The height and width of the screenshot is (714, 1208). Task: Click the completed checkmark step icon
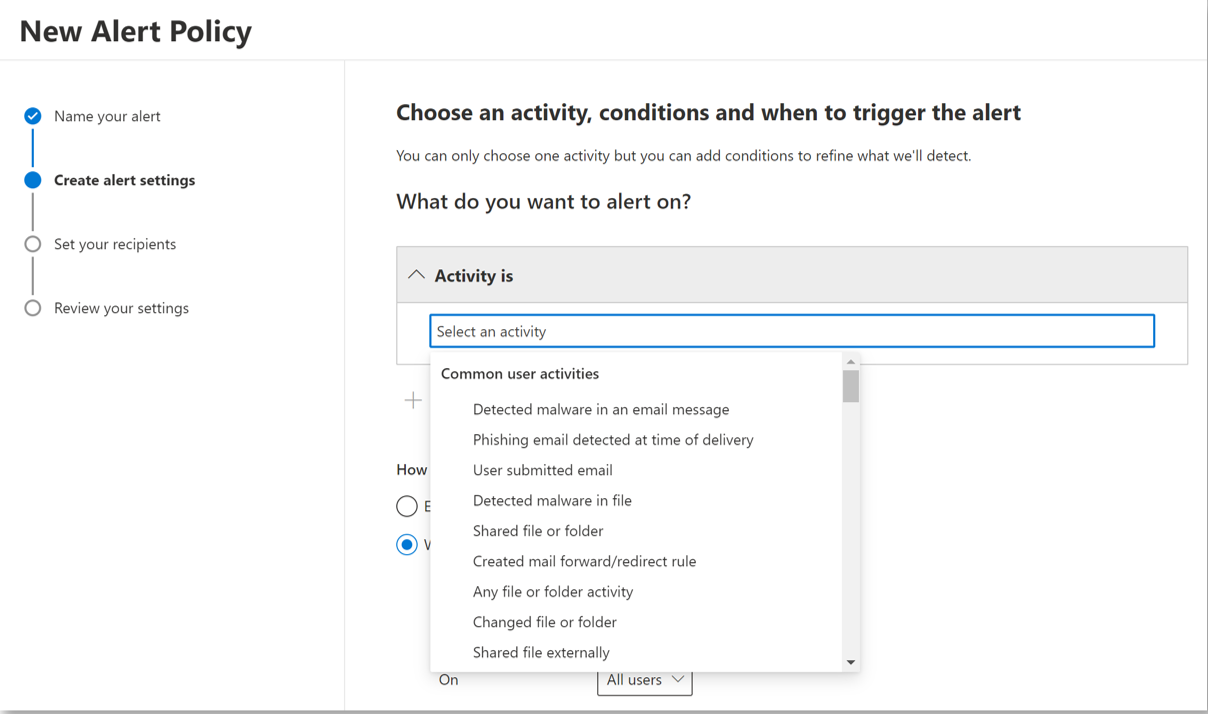[x=33, y=116]
